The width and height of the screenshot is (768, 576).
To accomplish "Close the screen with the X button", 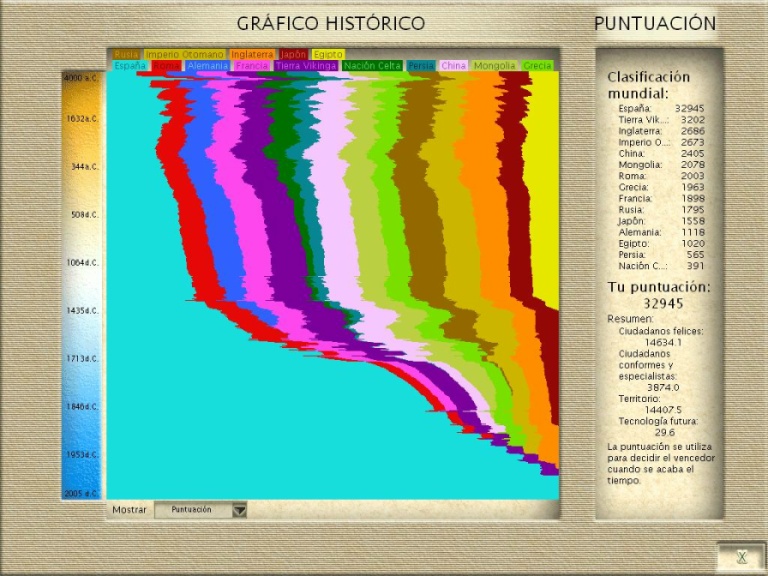I will pos(741,556).
